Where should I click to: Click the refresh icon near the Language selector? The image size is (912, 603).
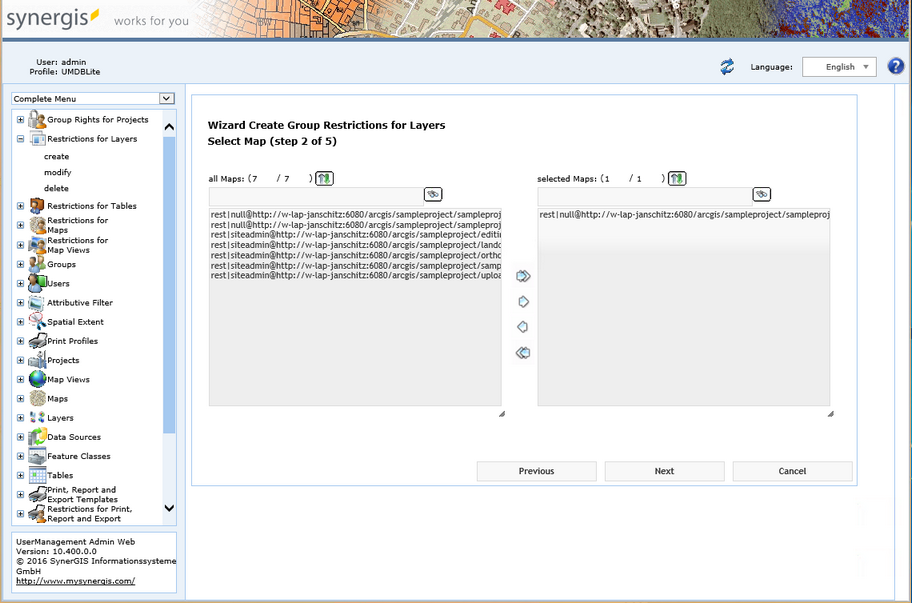(x=728, y=66)
